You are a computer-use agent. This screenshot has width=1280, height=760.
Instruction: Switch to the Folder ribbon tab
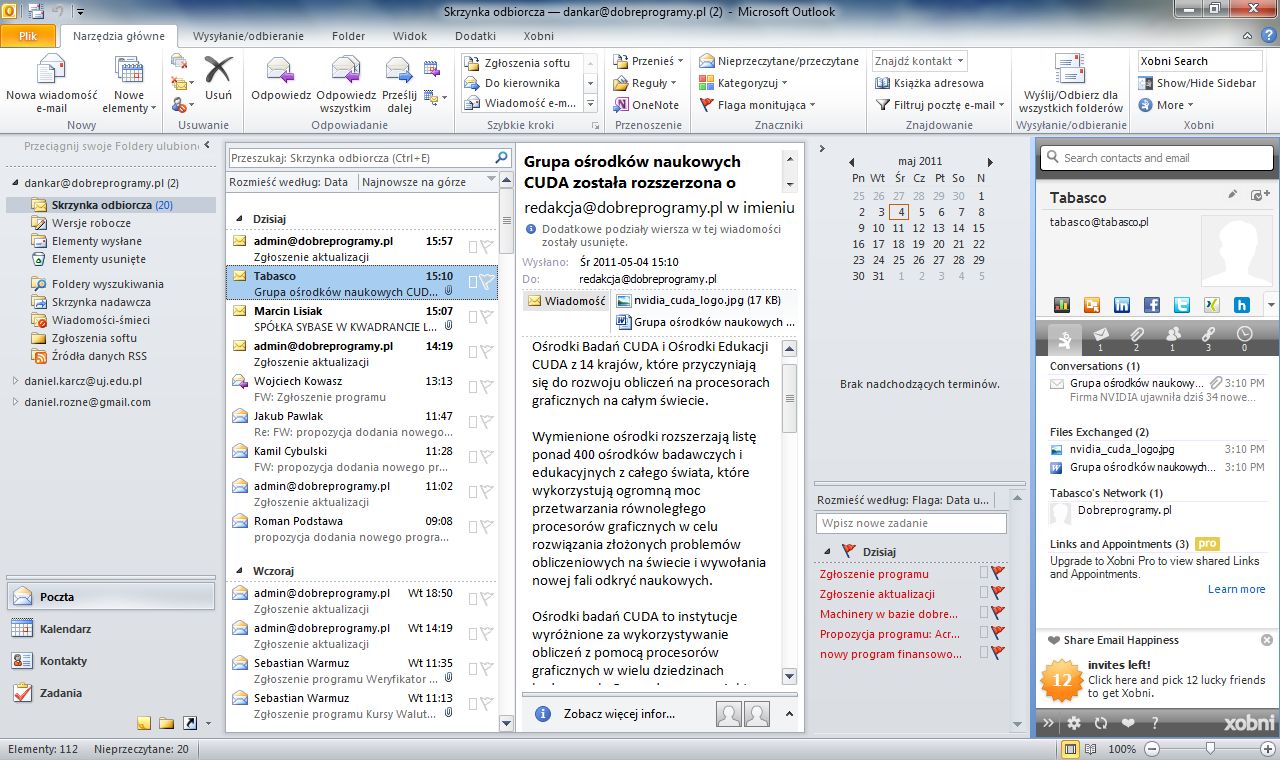349,36
